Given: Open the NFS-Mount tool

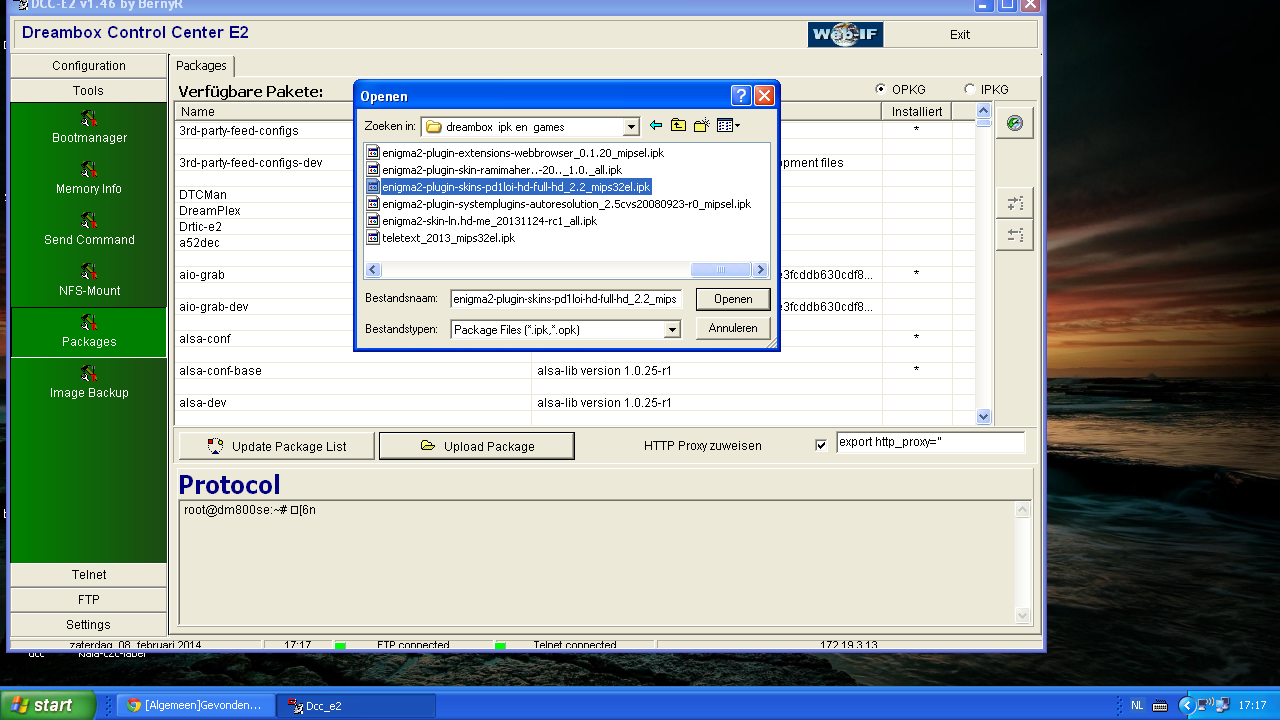Looking at the screenshot, I should click(x=89, y=281).
